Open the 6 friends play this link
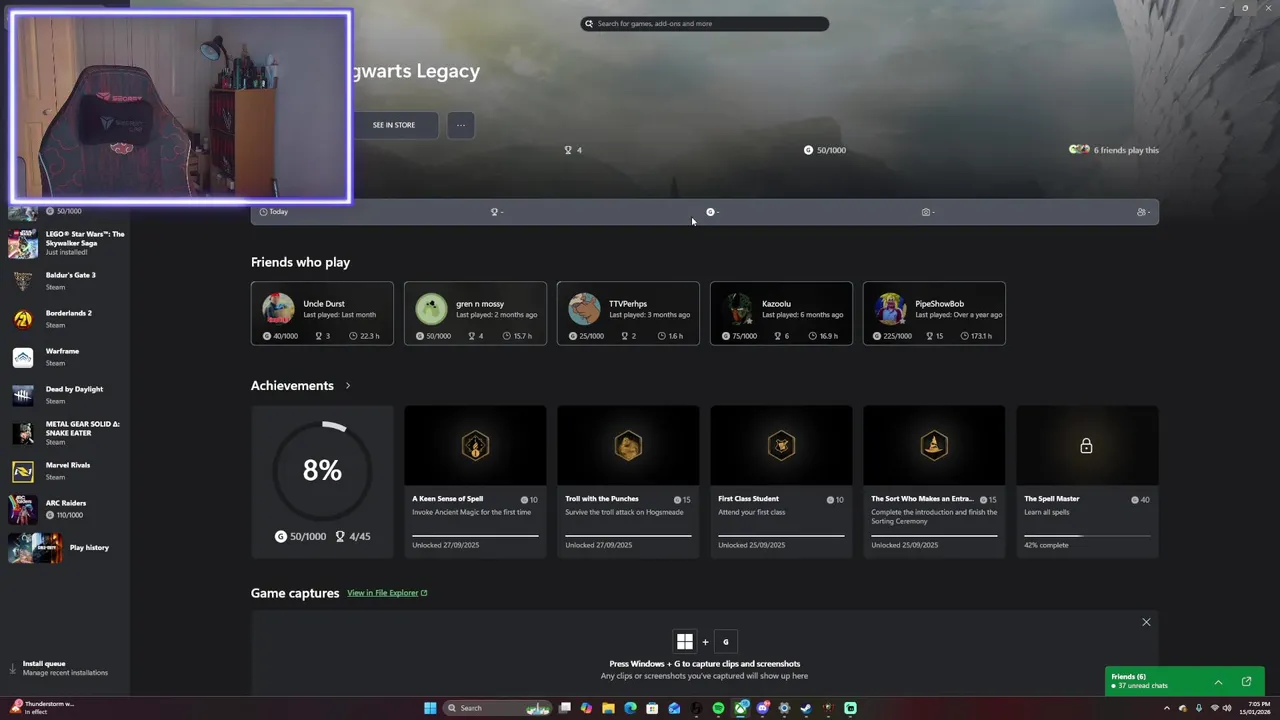 click(1114, 150)
